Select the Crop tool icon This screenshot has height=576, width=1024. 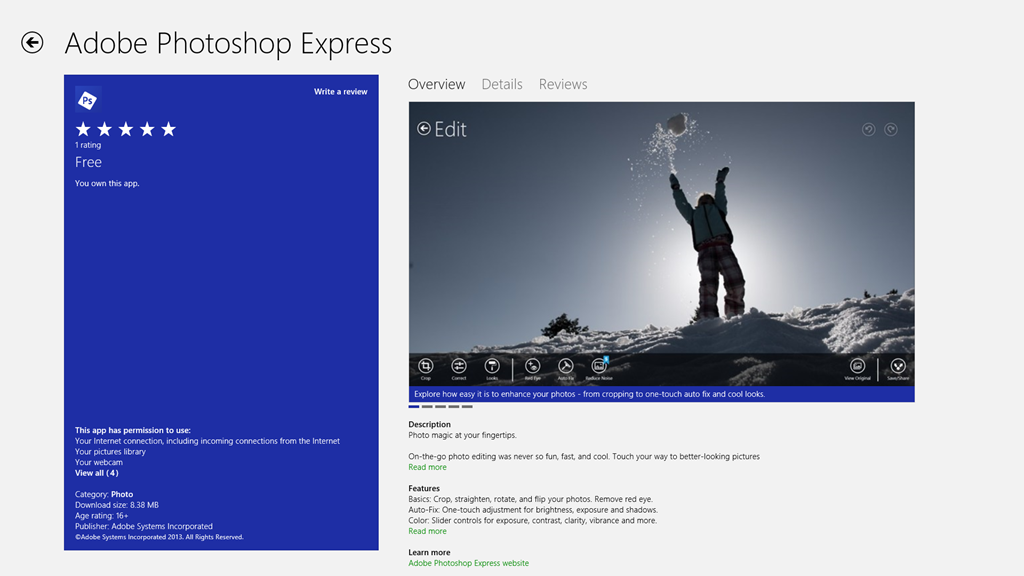click(426, 367)
